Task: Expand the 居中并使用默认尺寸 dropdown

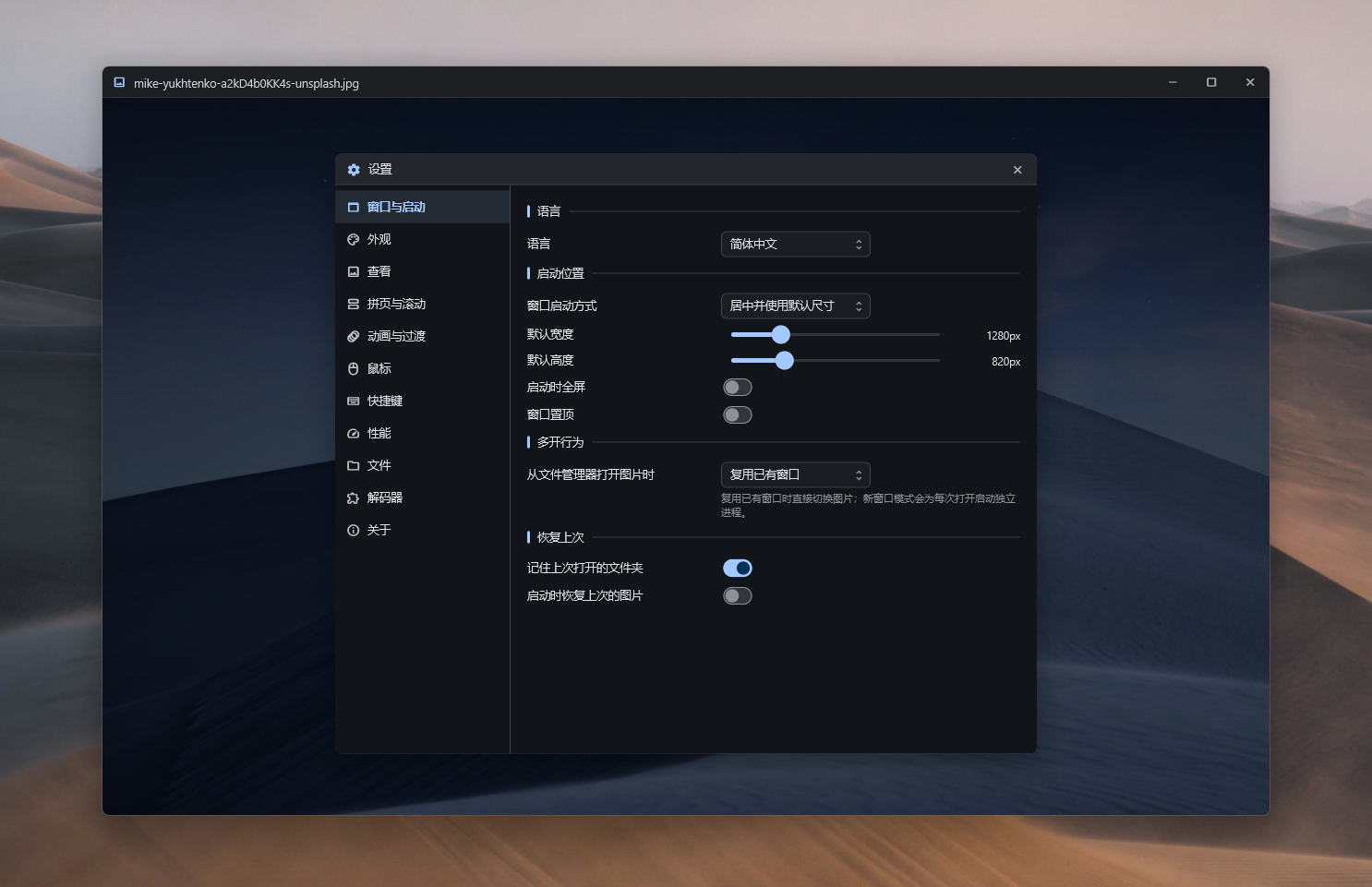Action: coord(795,306)
